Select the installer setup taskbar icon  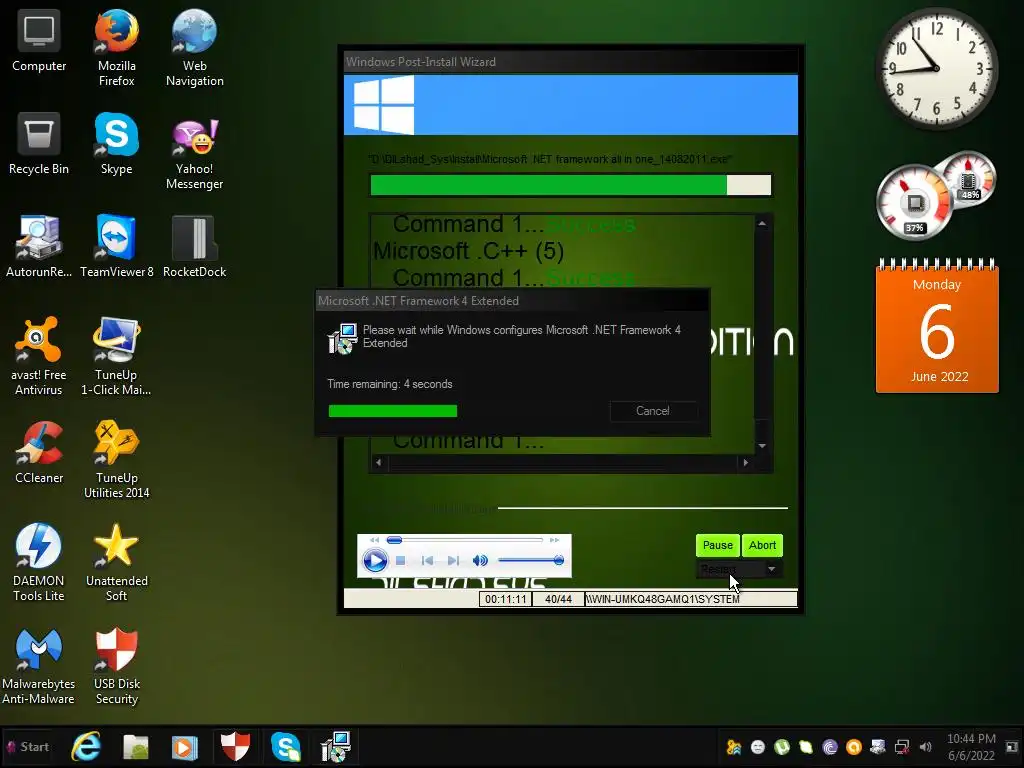[x=336, y=746]
